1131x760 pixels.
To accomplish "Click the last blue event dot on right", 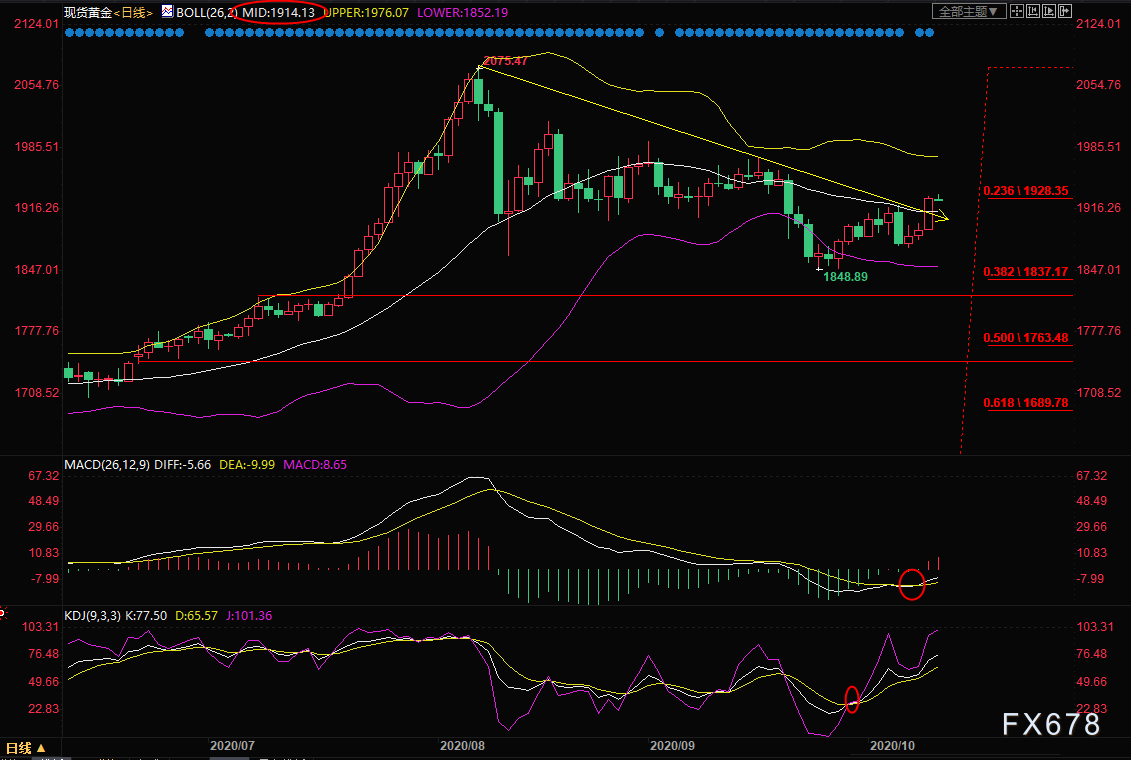I will click(930, 33).
